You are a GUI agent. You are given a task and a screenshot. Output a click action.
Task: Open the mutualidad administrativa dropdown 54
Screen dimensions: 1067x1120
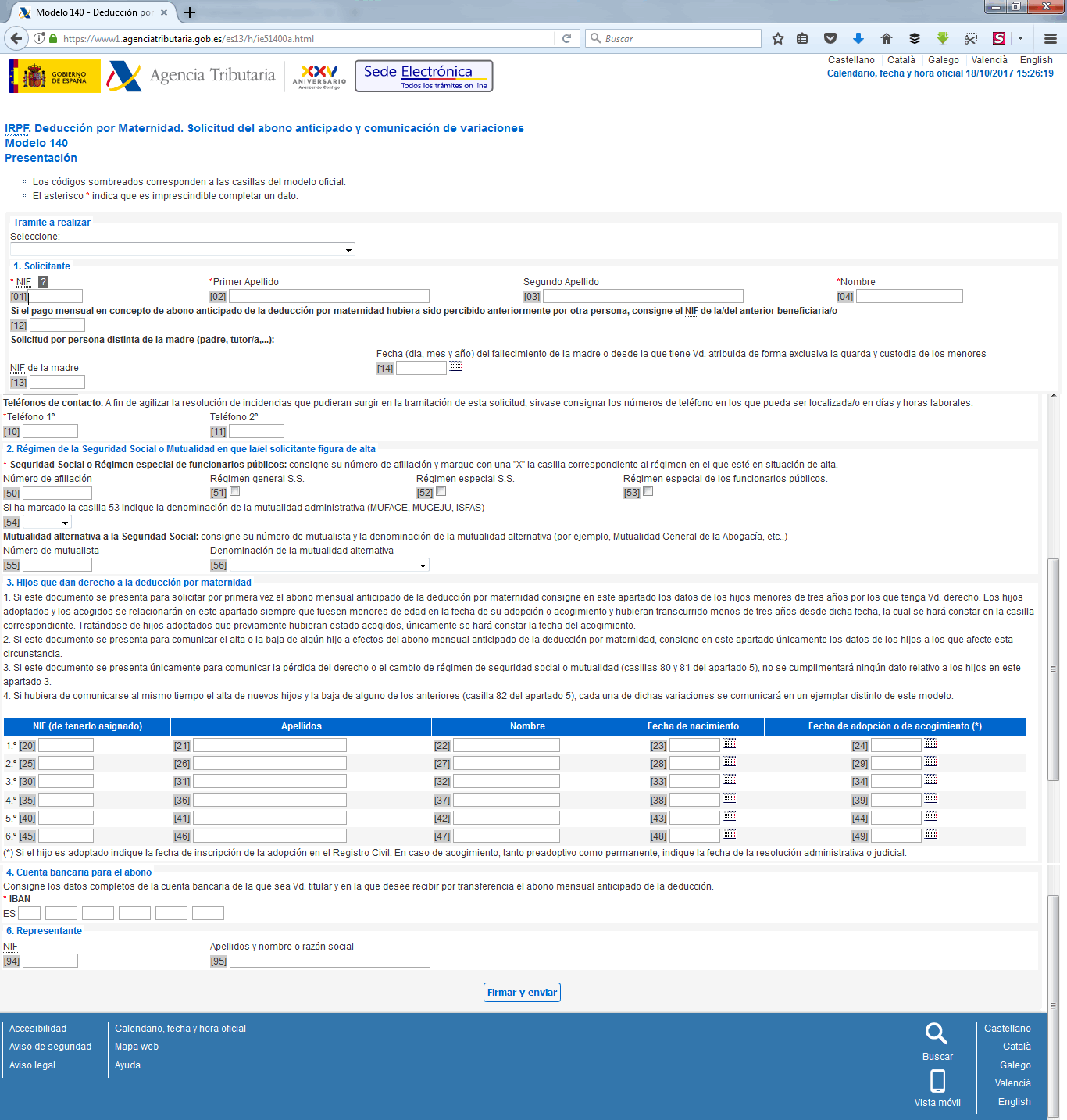coord(48,523)
